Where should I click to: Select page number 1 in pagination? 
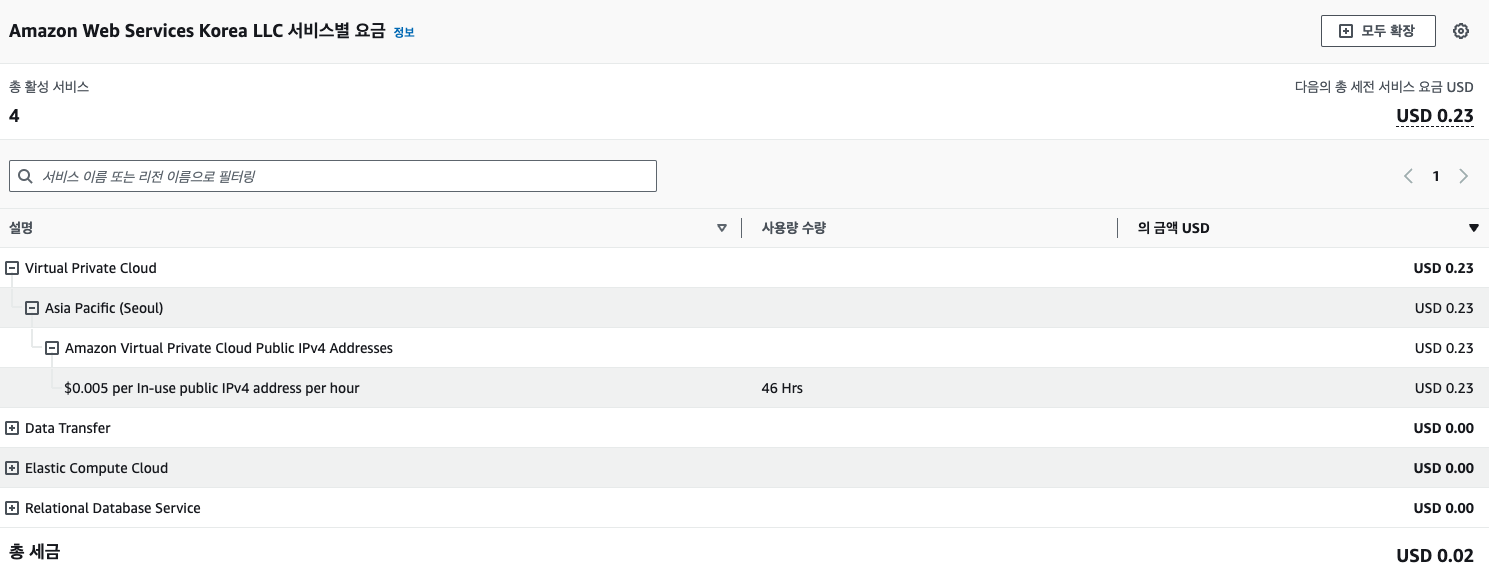(1436, 176)
